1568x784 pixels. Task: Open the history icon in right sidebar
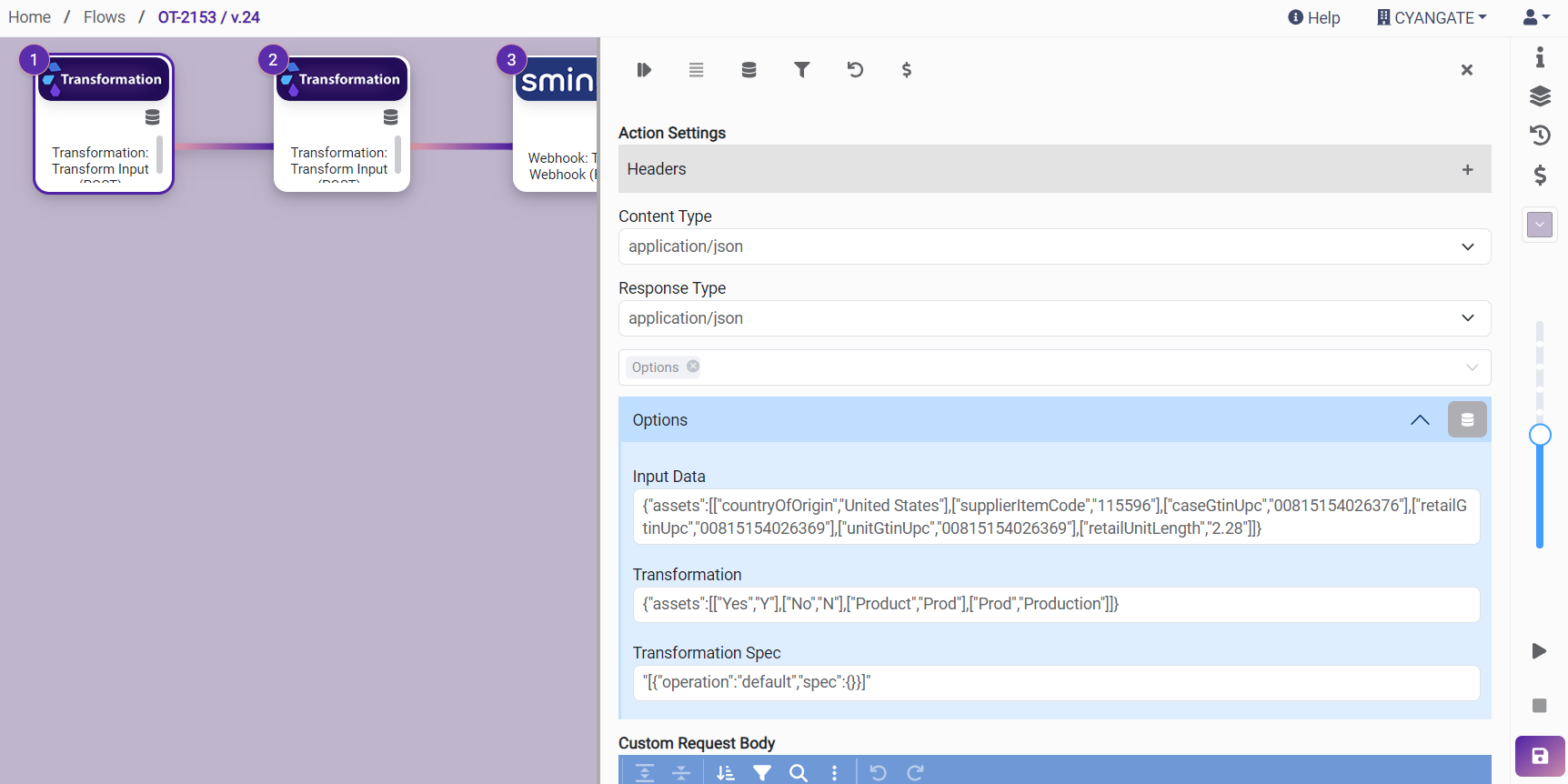click(1540, 136)
